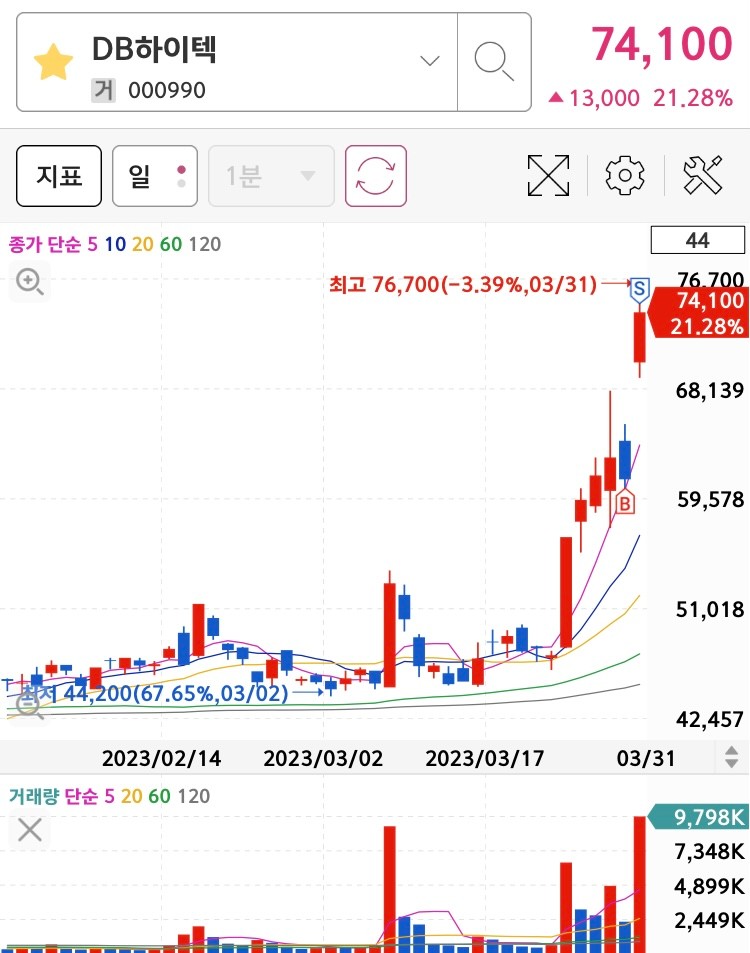The width and height of the screenshot is (750, 953).
Task: Click the 최고 76,700 high annotation
Action: (463, 284)
